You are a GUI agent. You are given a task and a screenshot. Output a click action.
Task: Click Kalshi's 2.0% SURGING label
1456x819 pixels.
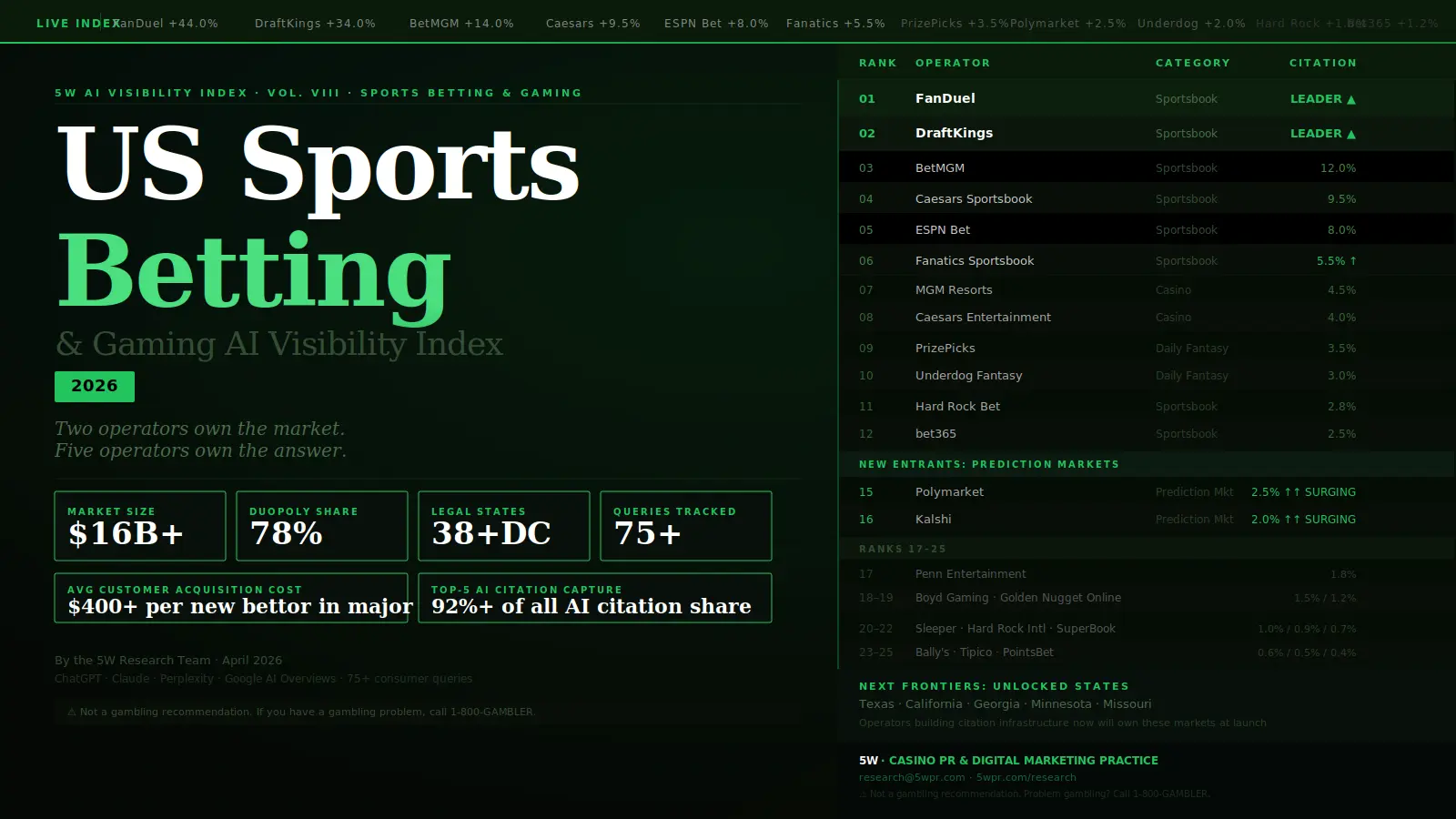[1303, 520]
